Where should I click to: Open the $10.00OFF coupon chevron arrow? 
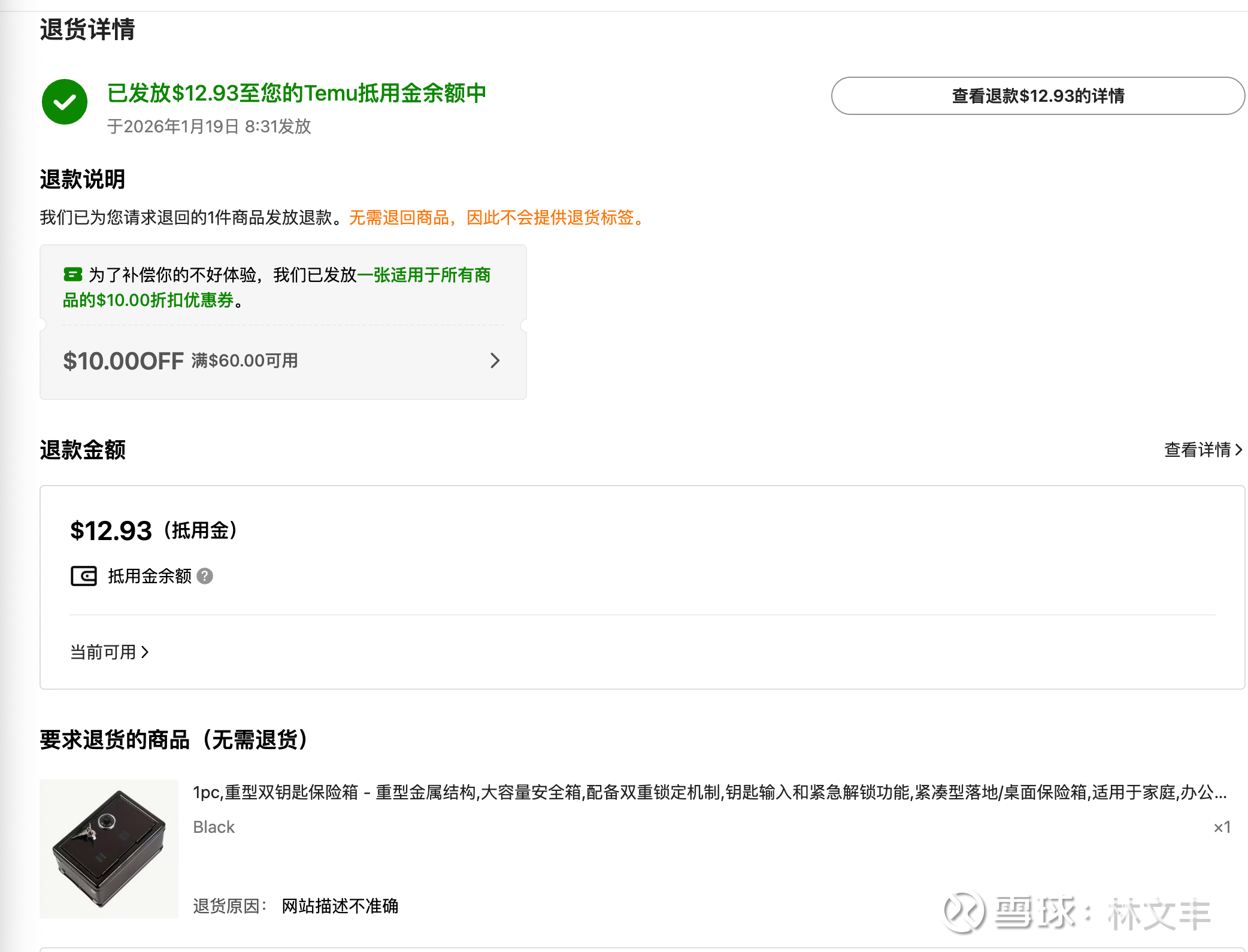pos(495,360)
